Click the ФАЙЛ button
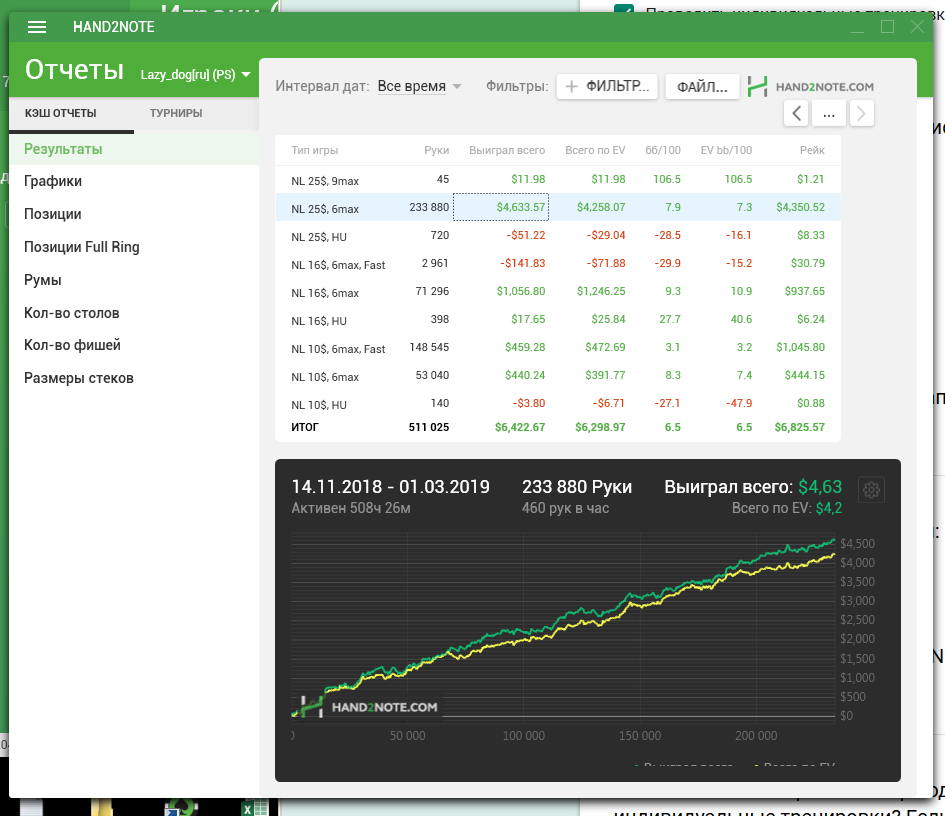The image size is (945, 816). [x=702, y=87]
